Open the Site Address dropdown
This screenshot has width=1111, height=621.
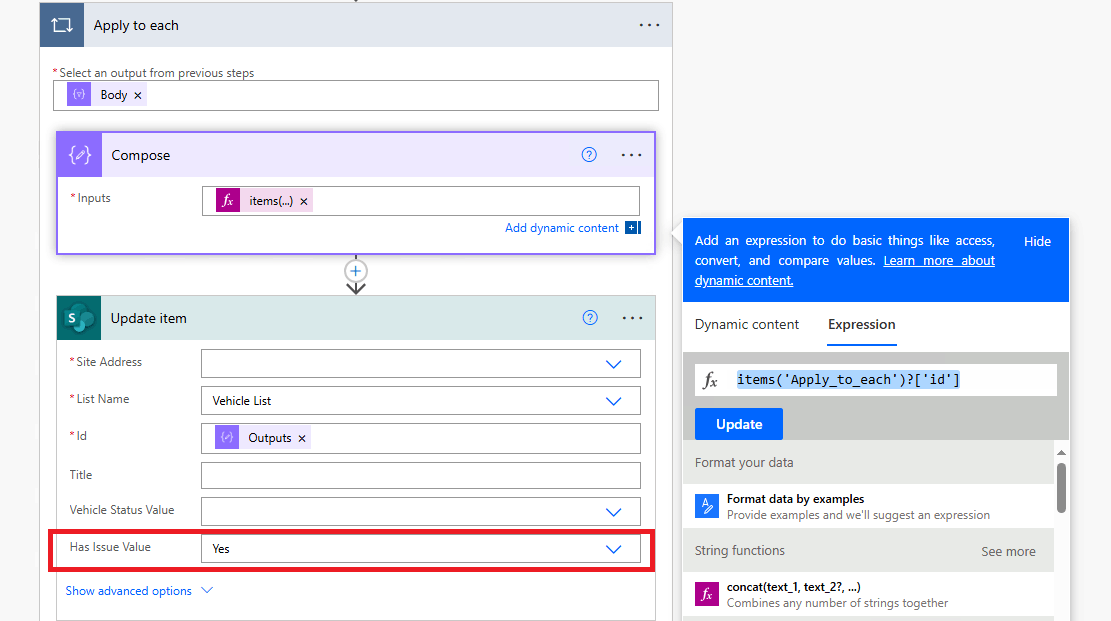[614, 363]
